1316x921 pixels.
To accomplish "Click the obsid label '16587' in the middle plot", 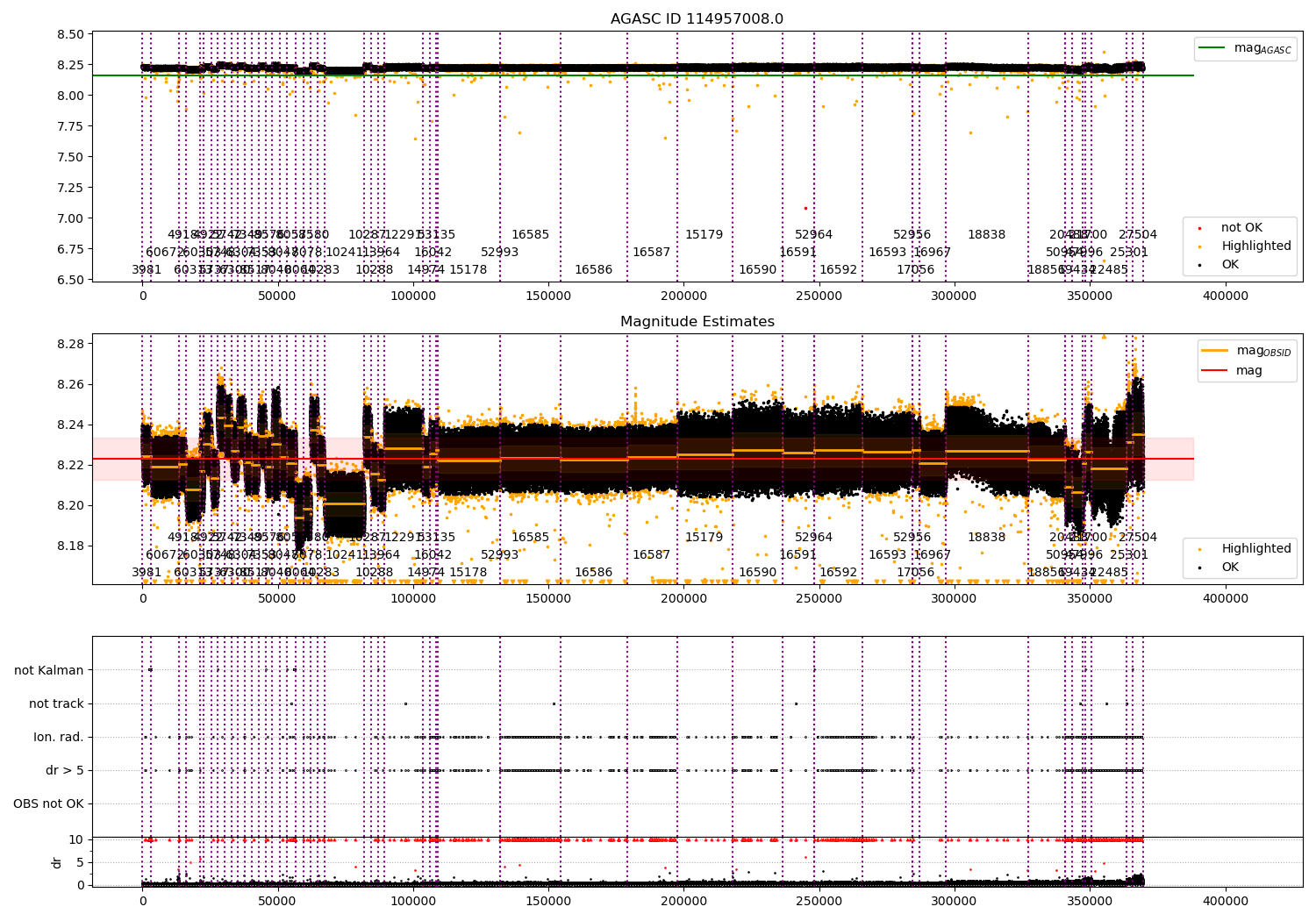I will point(651,555).
